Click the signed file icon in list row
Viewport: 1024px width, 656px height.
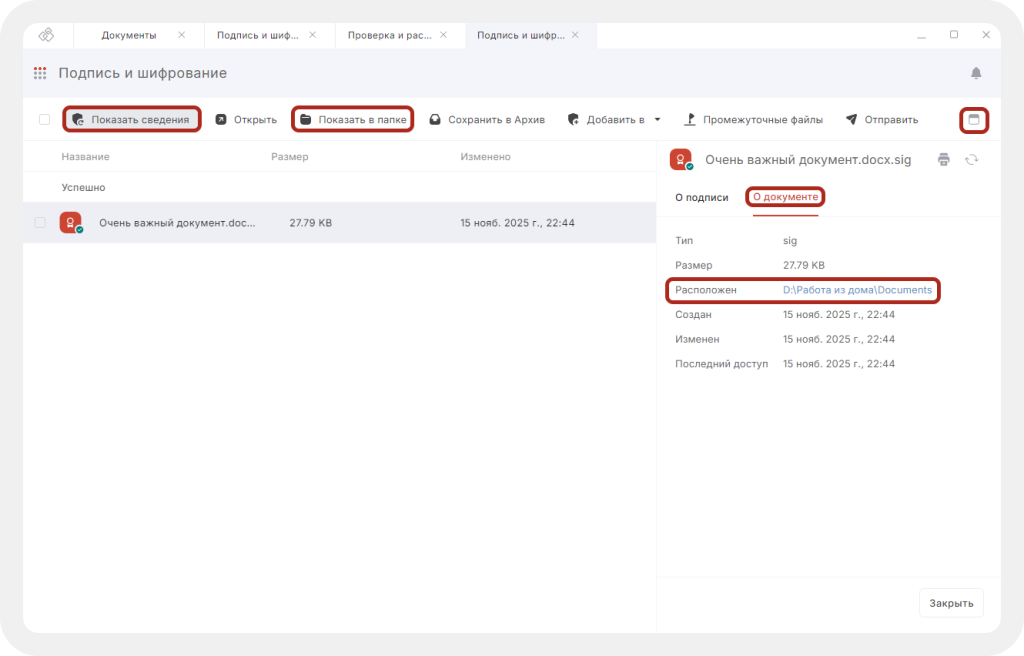click(70, 223)
